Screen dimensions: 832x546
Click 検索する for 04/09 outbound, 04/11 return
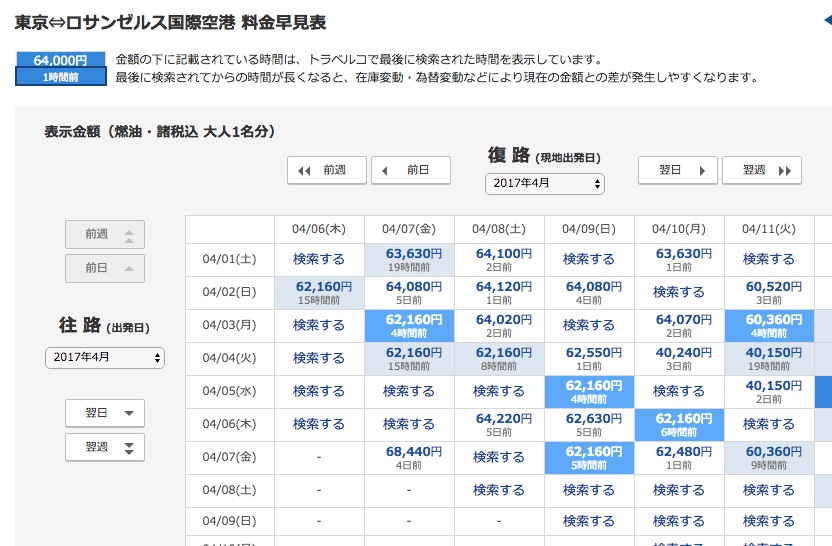tap(769, 522)
